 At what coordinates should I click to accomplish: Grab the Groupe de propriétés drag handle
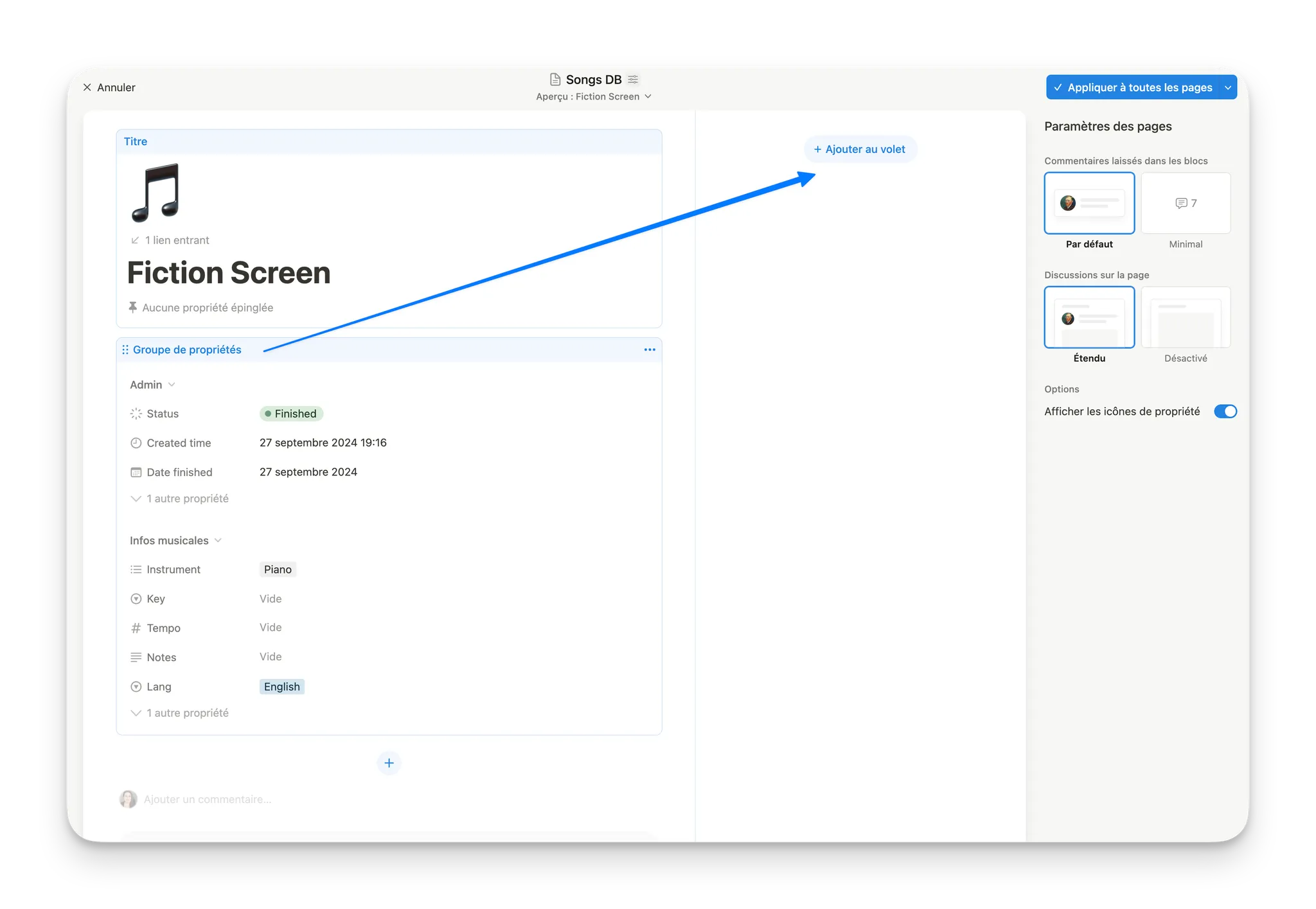tap(125, 349)
